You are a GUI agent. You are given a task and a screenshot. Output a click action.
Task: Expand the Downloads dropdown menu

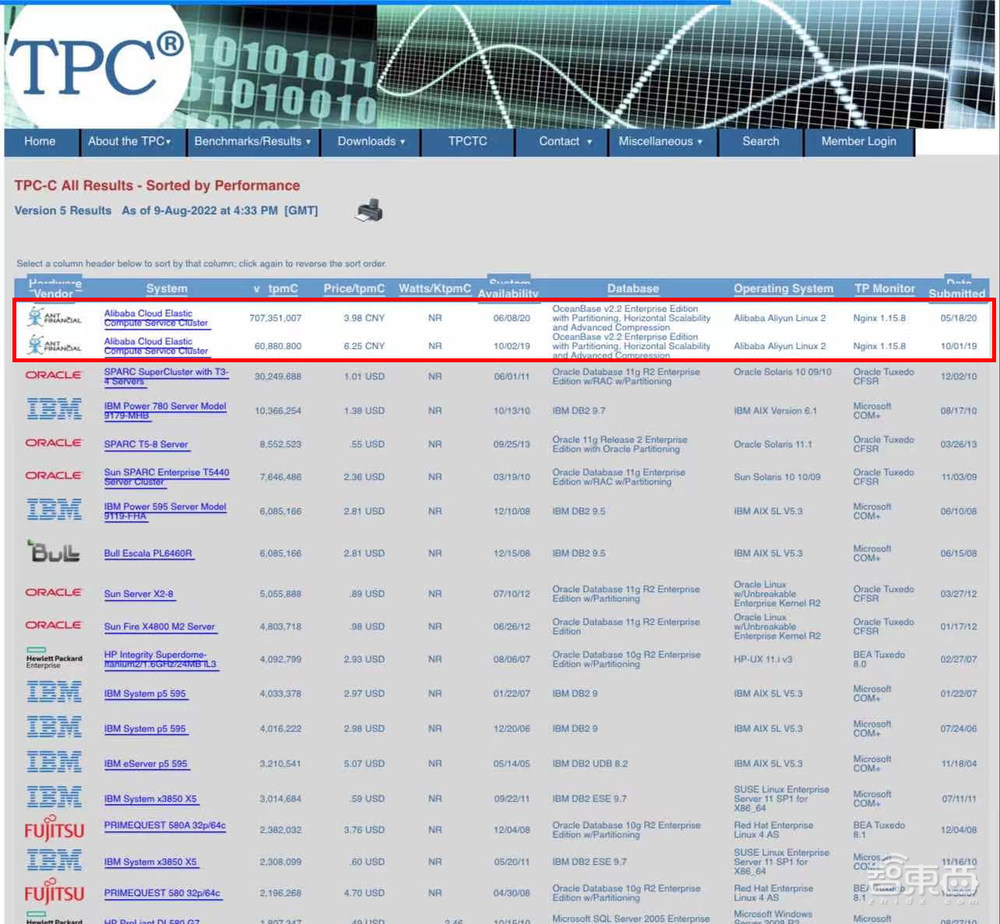(371, 142)
